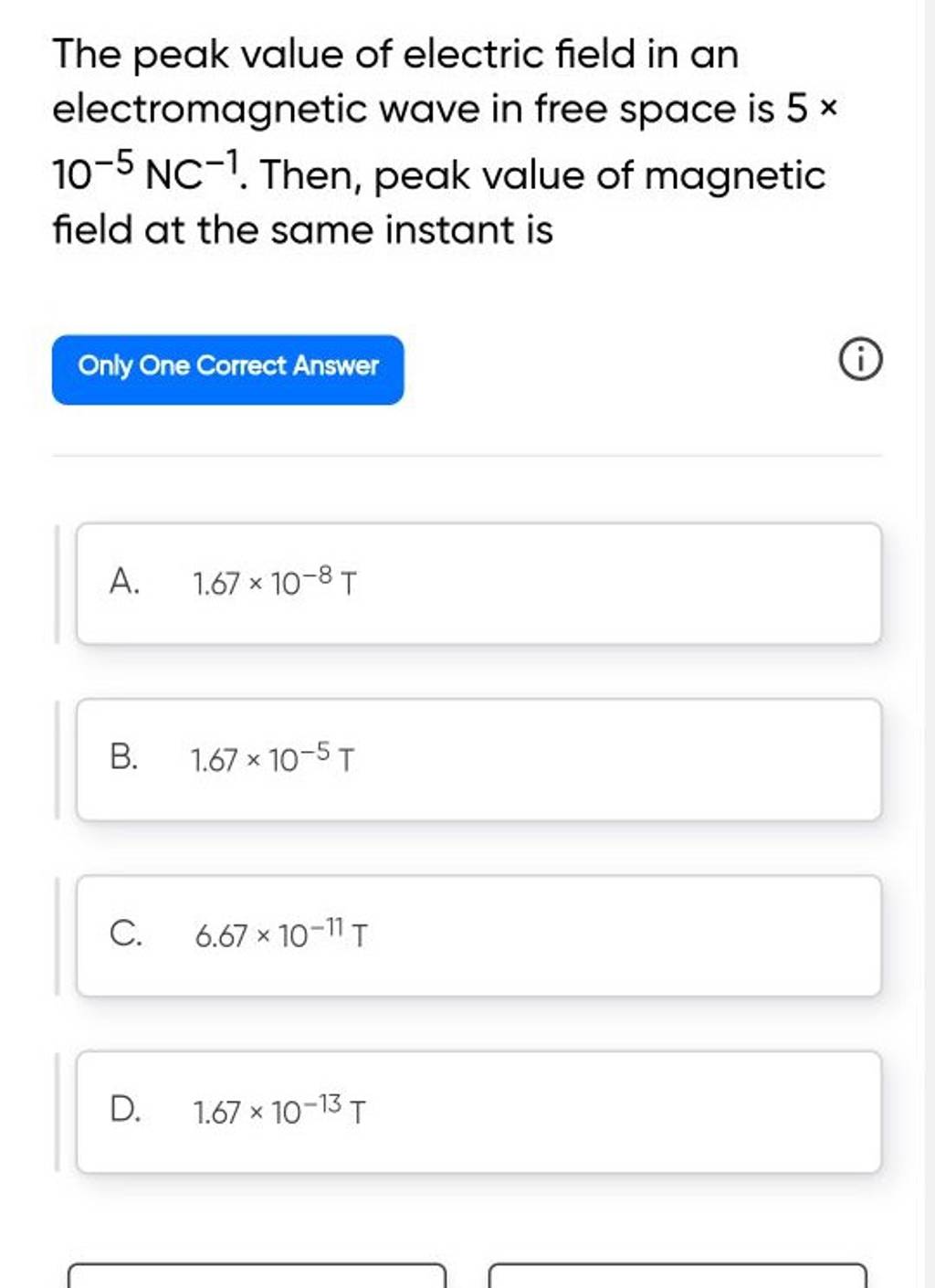Click the "C." letter label
Image resolution: width=935 pixels, height=1288 pixels.
coord(124,934)
